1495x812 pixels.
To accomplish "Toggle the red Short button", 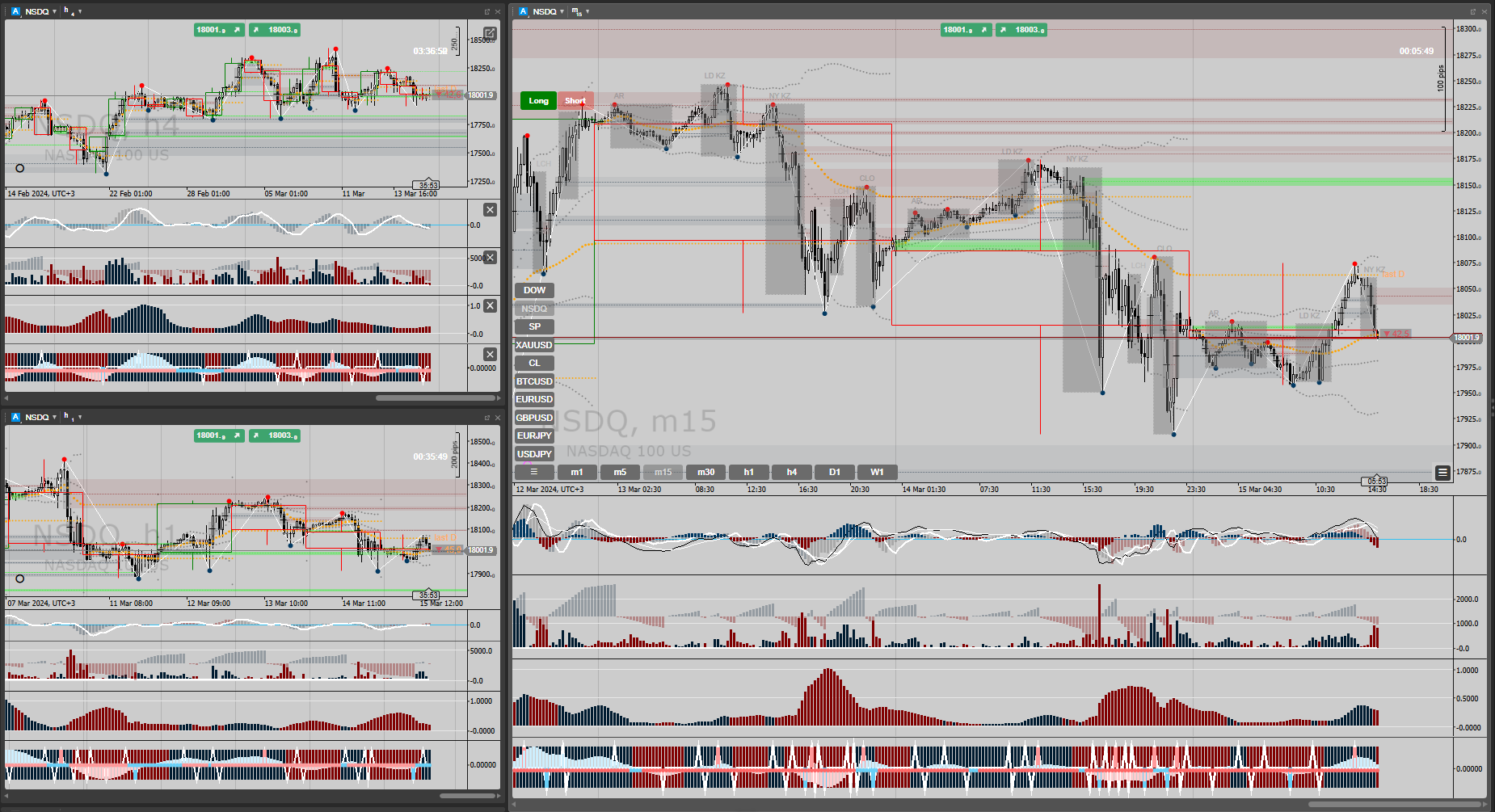I will tap(575, 101).
